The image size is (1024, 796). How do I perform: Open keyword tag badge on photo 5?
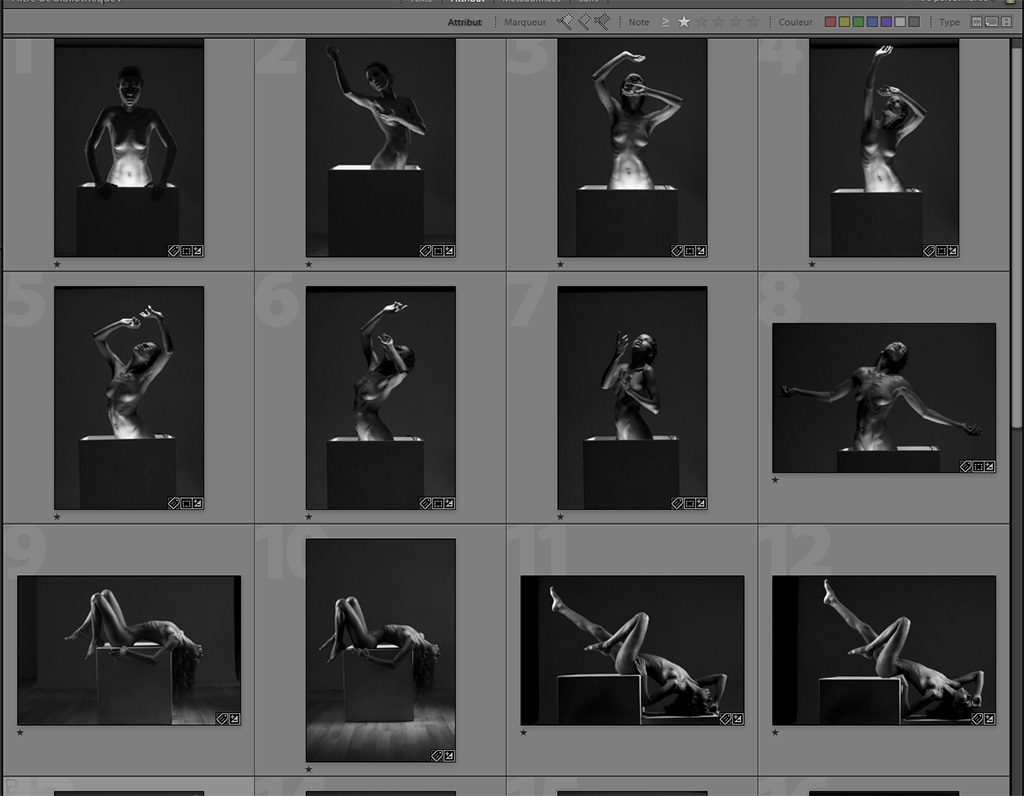click(174, 503)
